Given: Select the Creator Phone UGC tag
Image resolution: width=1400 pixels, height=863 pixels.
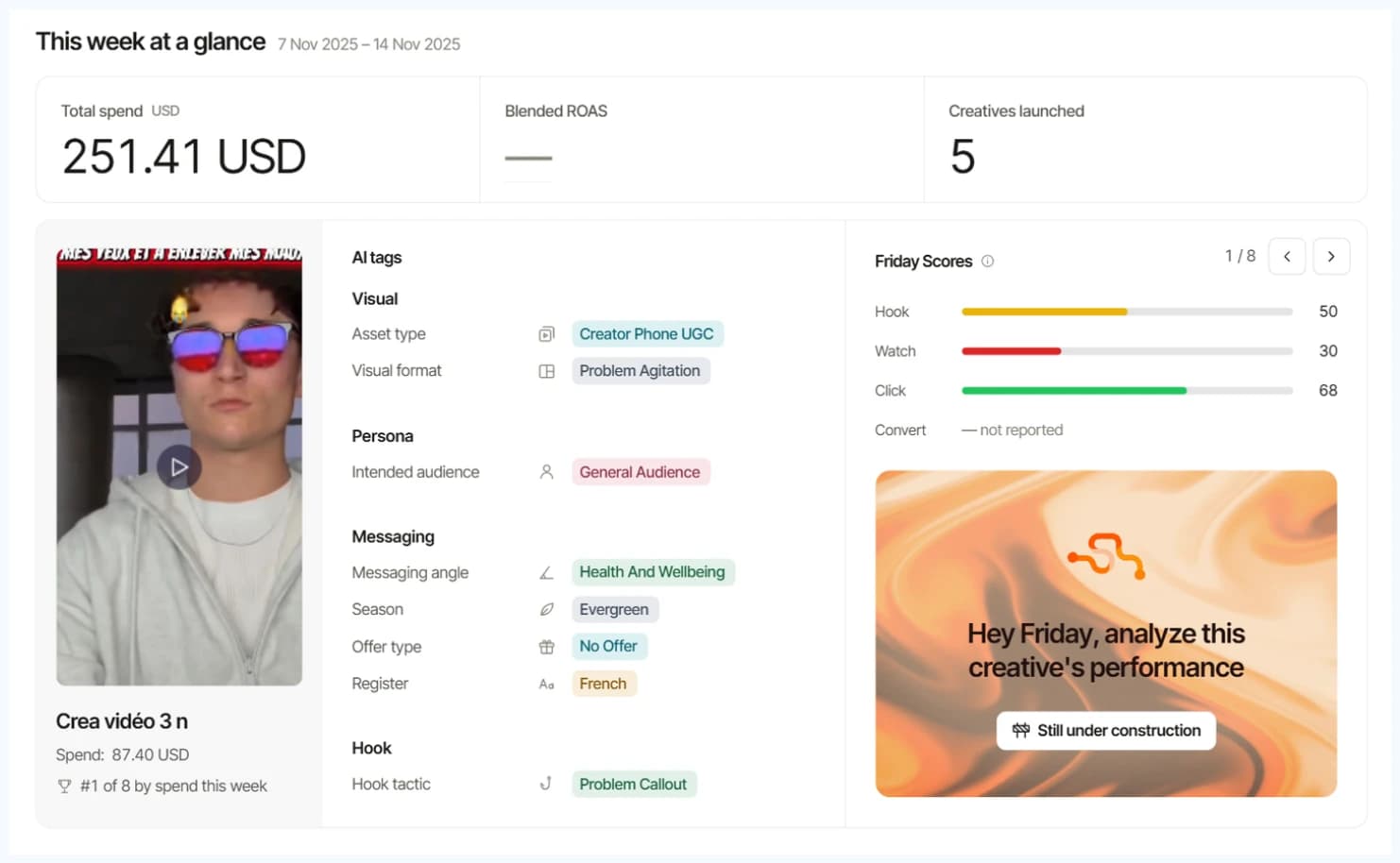Looking at the screenshot, I should (x=646, y=334).
